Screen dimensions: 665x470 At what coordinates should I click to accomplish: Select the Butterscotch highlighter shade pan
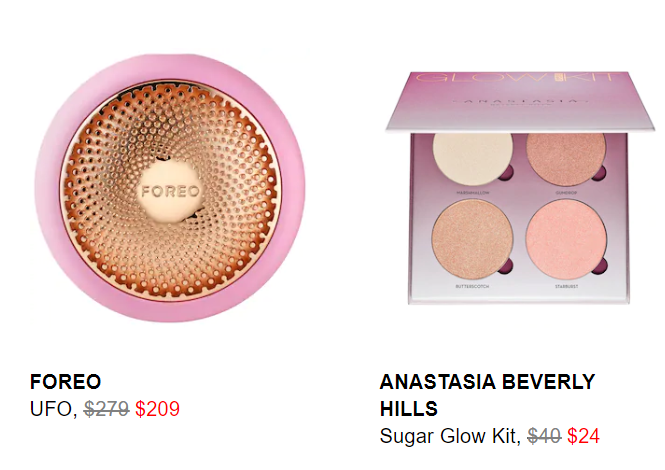[472, 239]
